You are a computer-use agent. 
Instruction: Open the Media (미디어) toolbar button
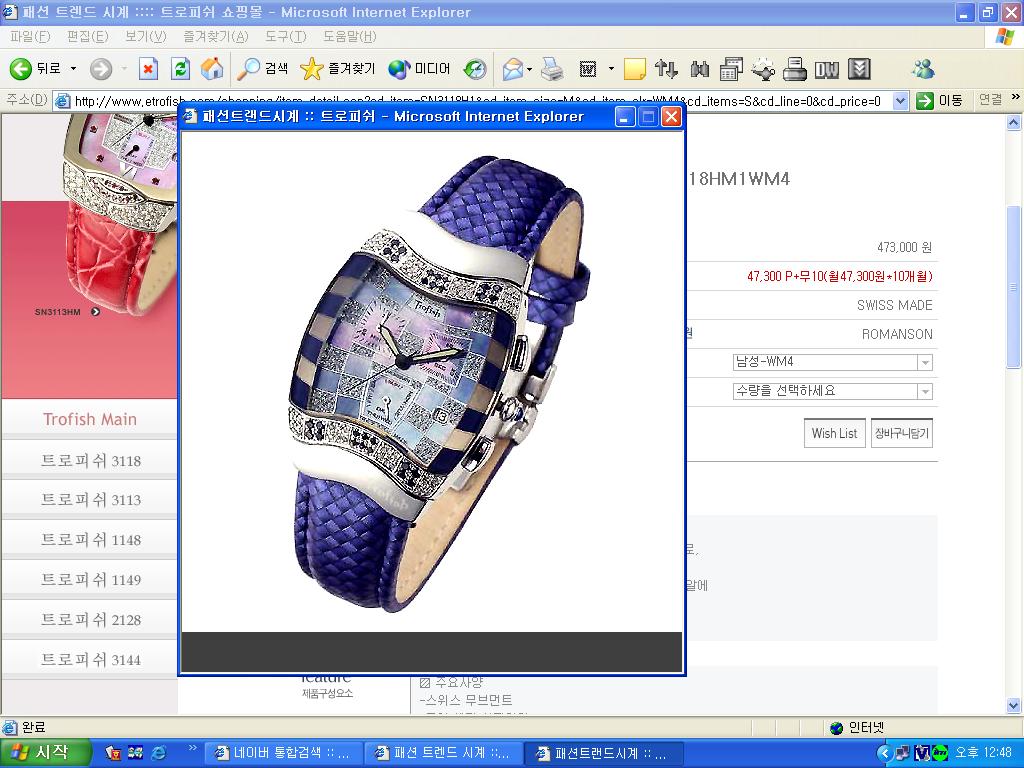tap(419, 69)
